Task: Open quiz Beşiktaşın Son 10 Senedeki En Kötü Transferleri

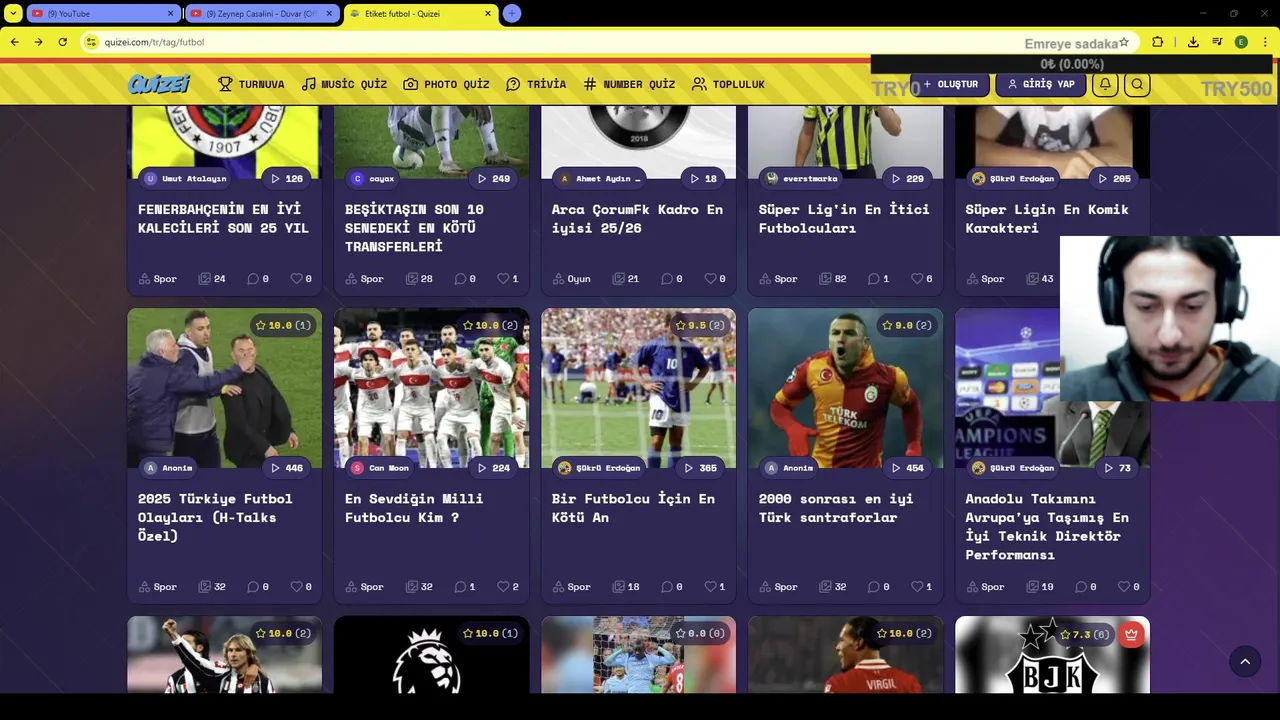Action: click(414, 228)
